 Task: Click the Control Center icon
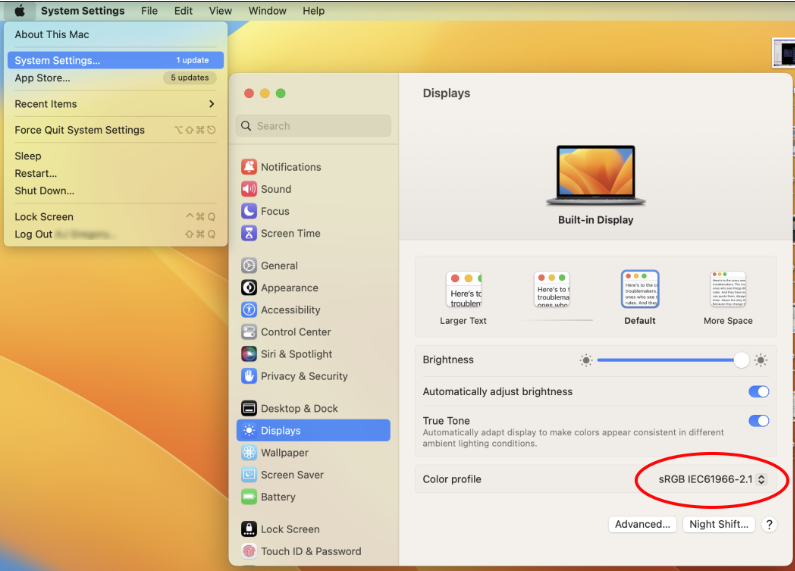[x=248, y=332]
